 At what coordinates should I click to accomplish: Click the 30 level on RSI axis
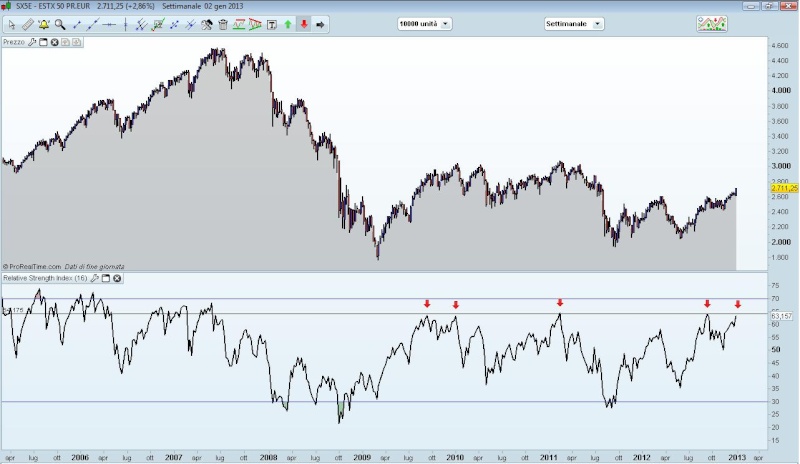click(x=776, y=402)
